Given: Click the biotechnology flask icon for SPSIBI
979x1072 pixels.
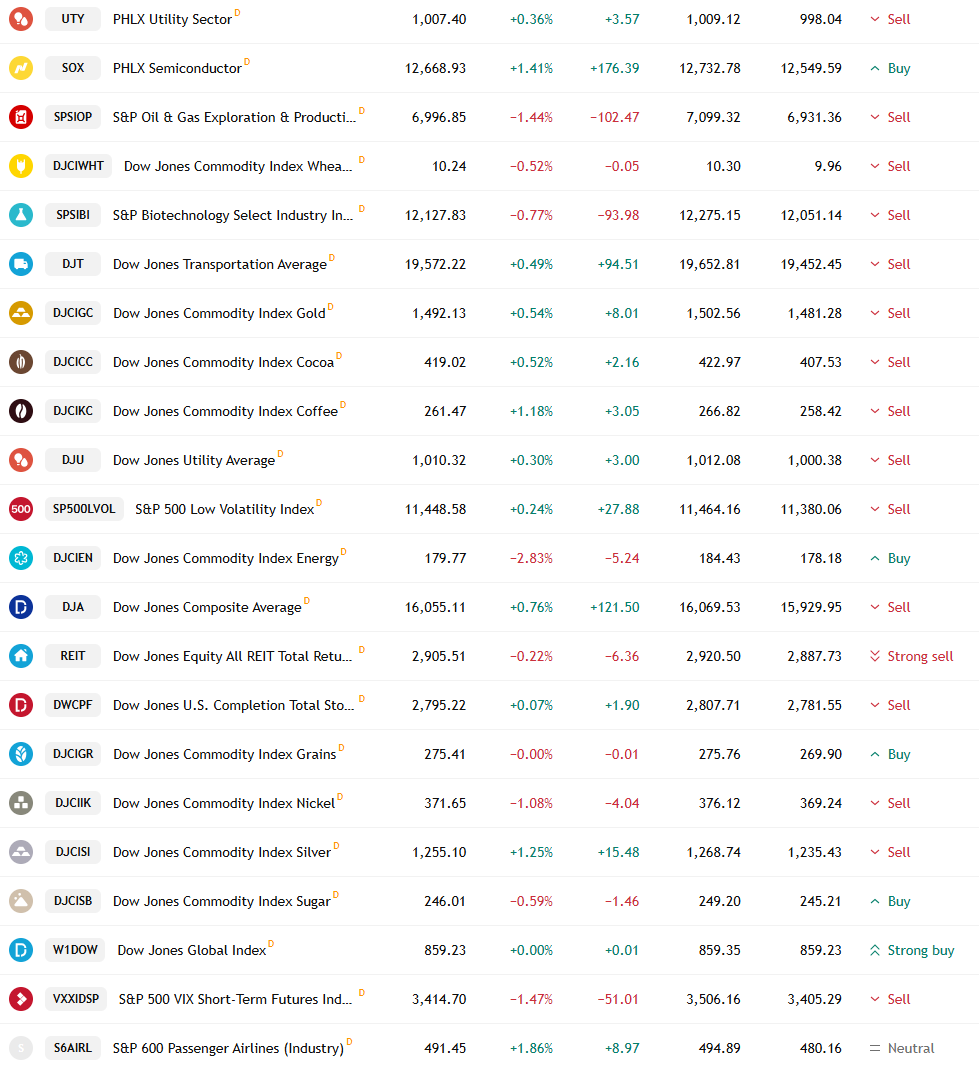Looking at the screenshot, I should [x=21, y=215].
